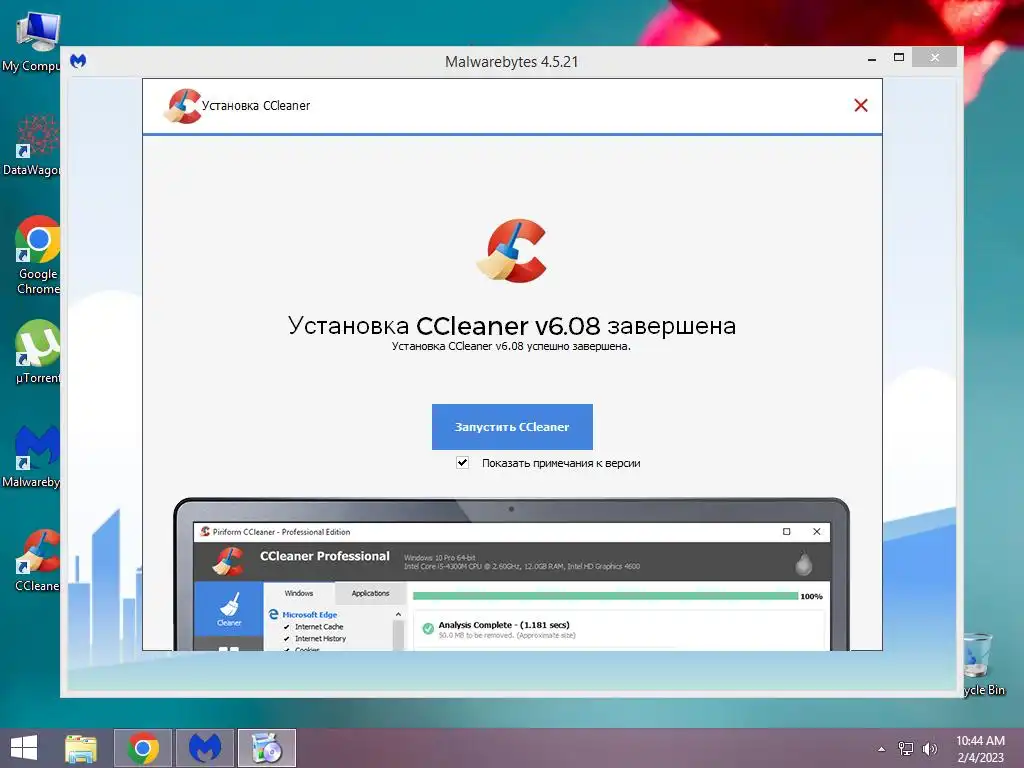Open the Recycle Bin on desktop
The image size is (1024, 768).
[984, 664]
